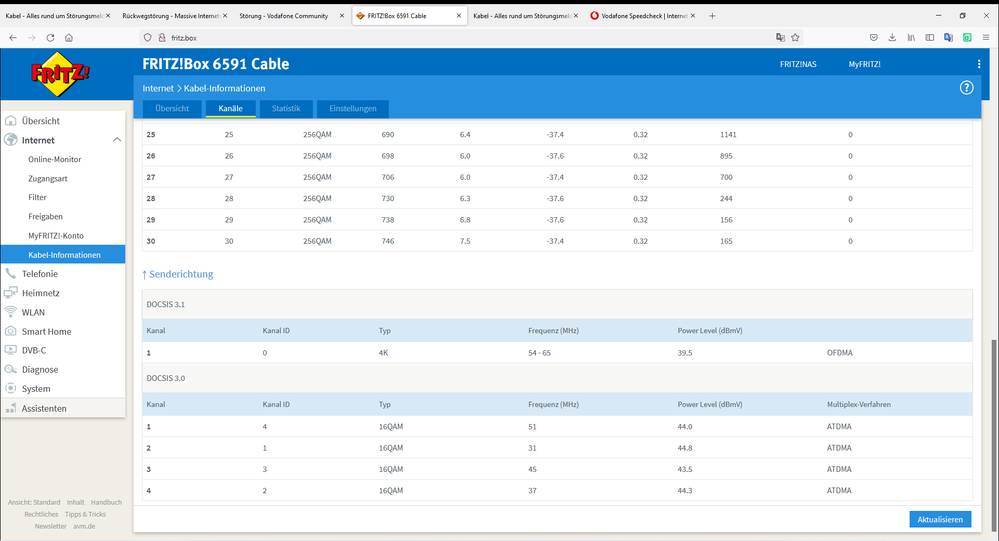Open the Handbuch footer link
This screenshot has height=541, width=999.
tap(106, 502)
